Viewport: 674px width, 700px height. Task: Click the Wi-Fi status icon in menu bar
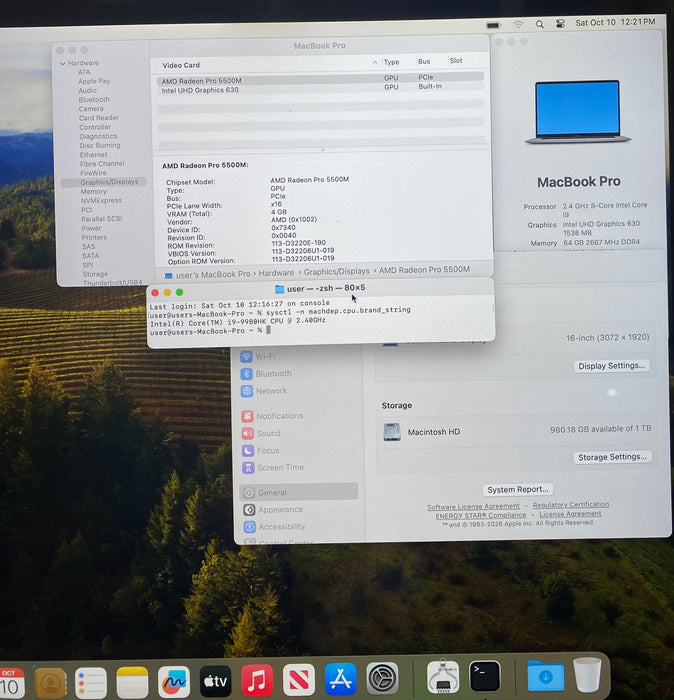[x=518, y=25]
